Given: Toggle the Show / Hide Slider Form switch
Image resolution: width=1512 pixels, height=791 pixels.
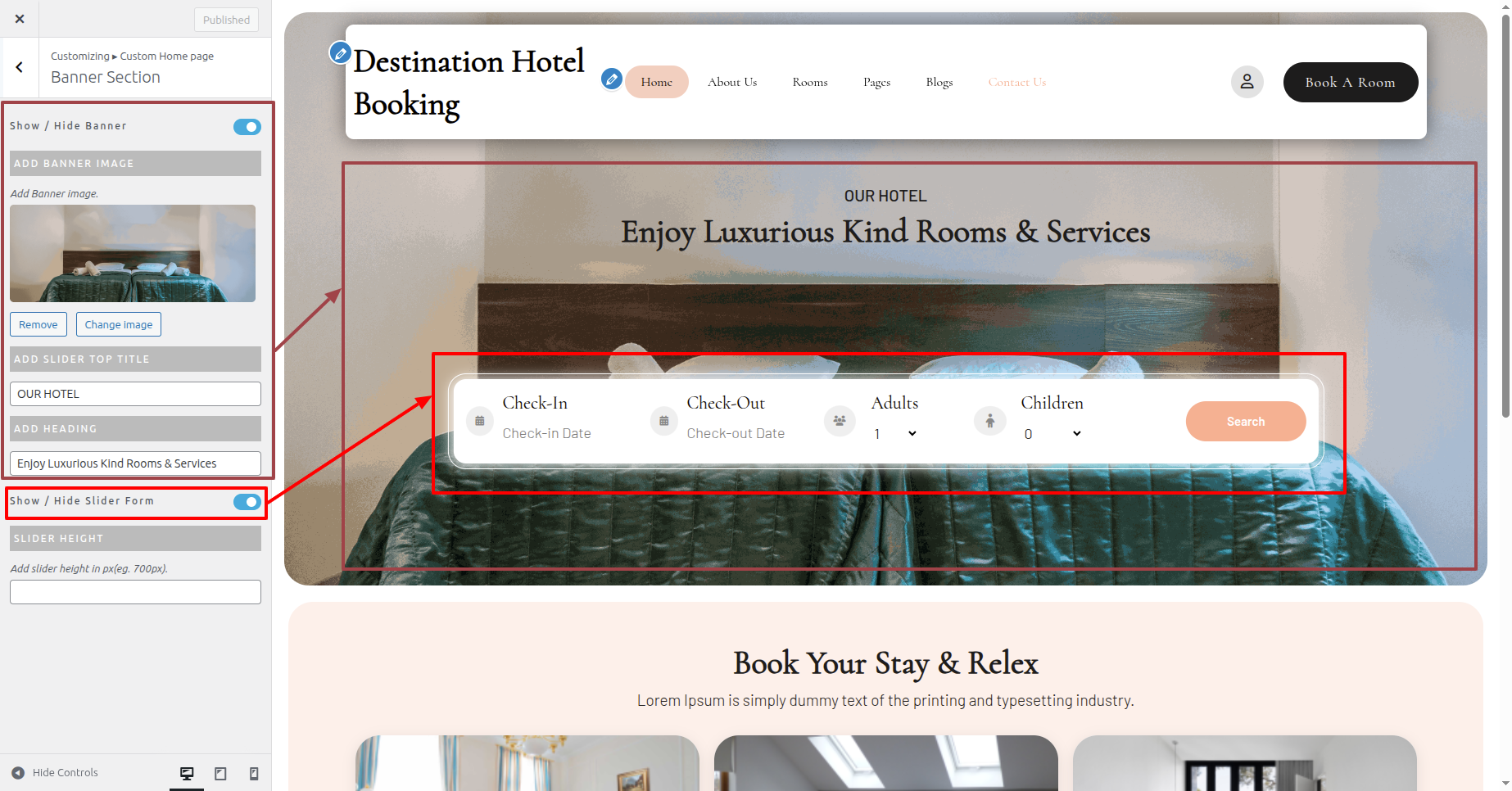Looking at the screenshot, I should 247,502.
